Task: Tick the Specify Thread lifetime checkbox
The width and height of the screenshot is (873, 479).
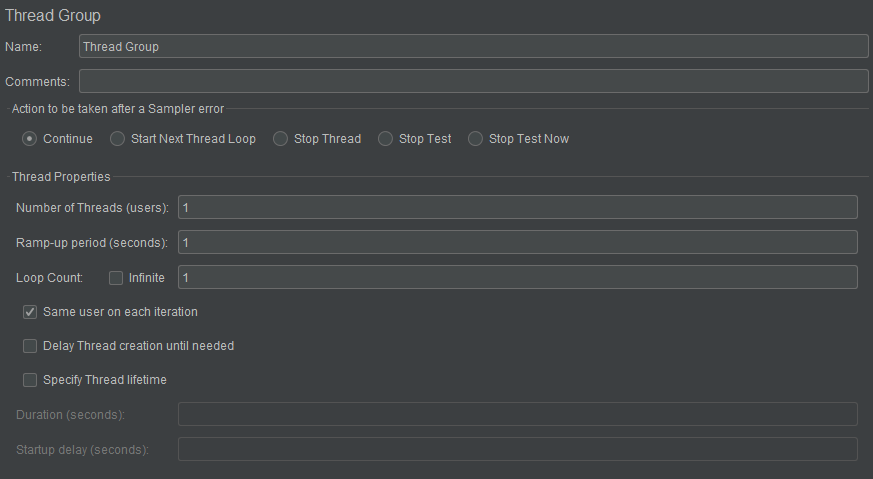Action: point(30,380)
